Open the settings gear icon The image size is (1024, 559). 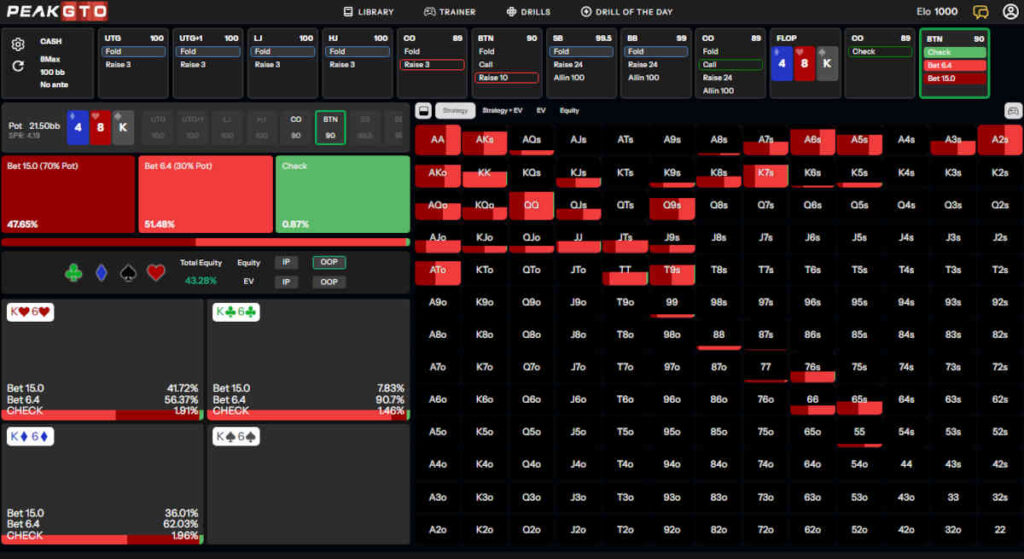click(x=18, y=44)
